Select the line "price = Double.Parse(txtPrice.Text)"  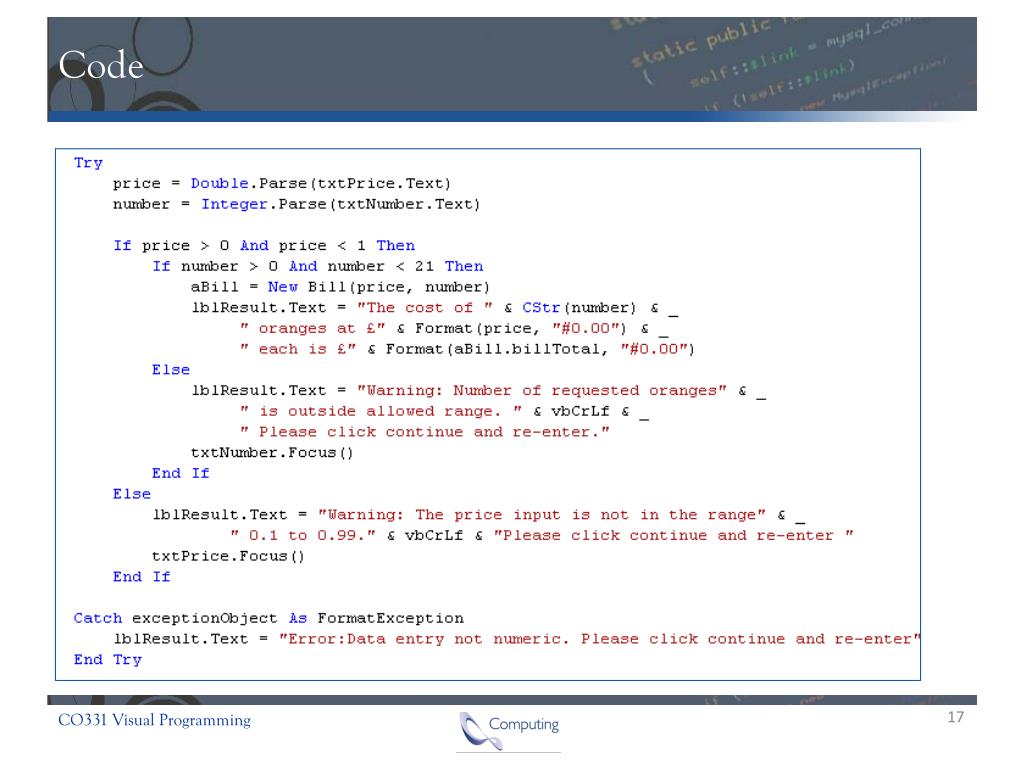click(x=281, y=184)
